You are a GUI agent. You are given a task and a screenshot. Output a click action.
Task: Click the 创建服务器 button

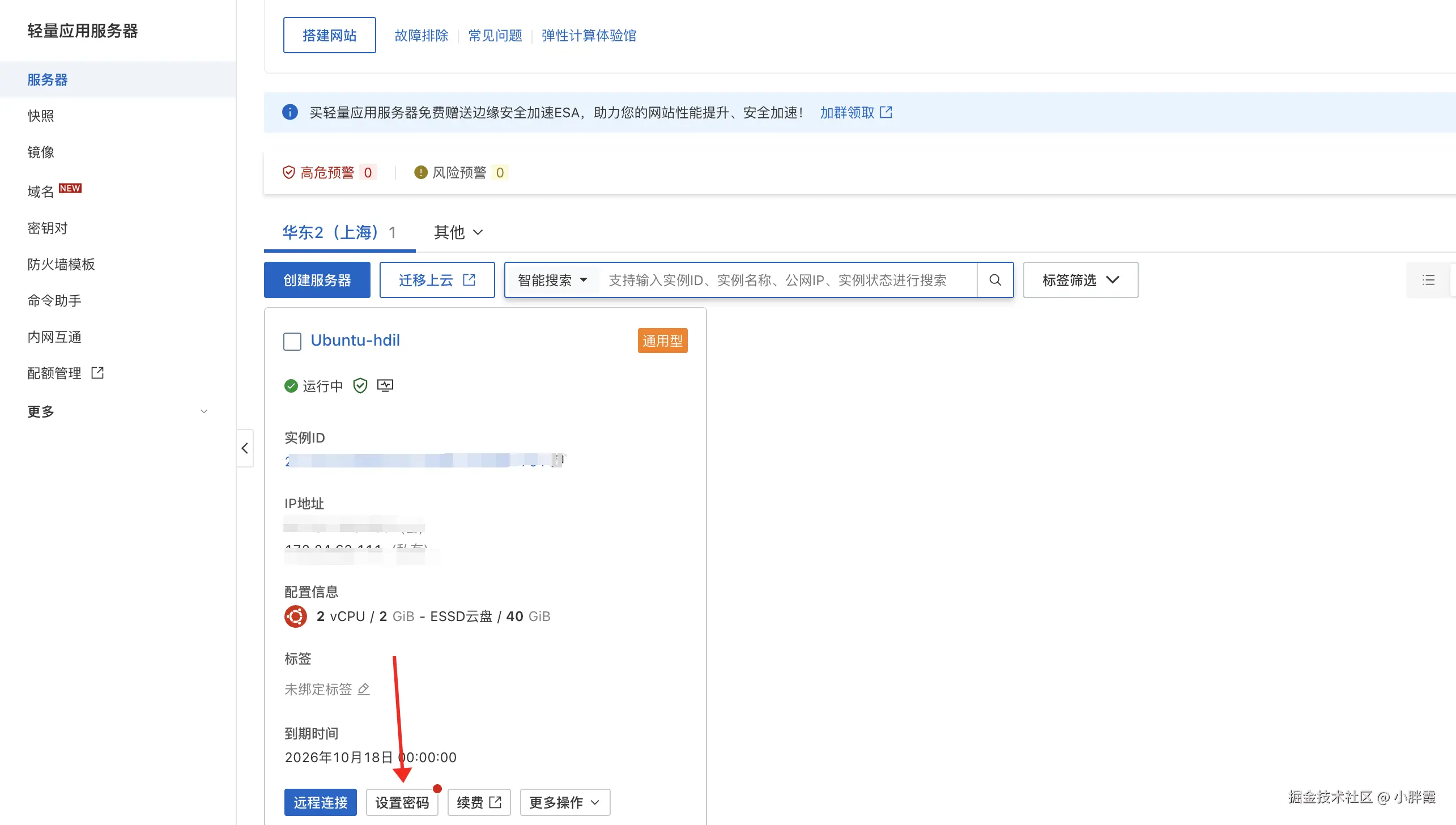coord(317,280)
